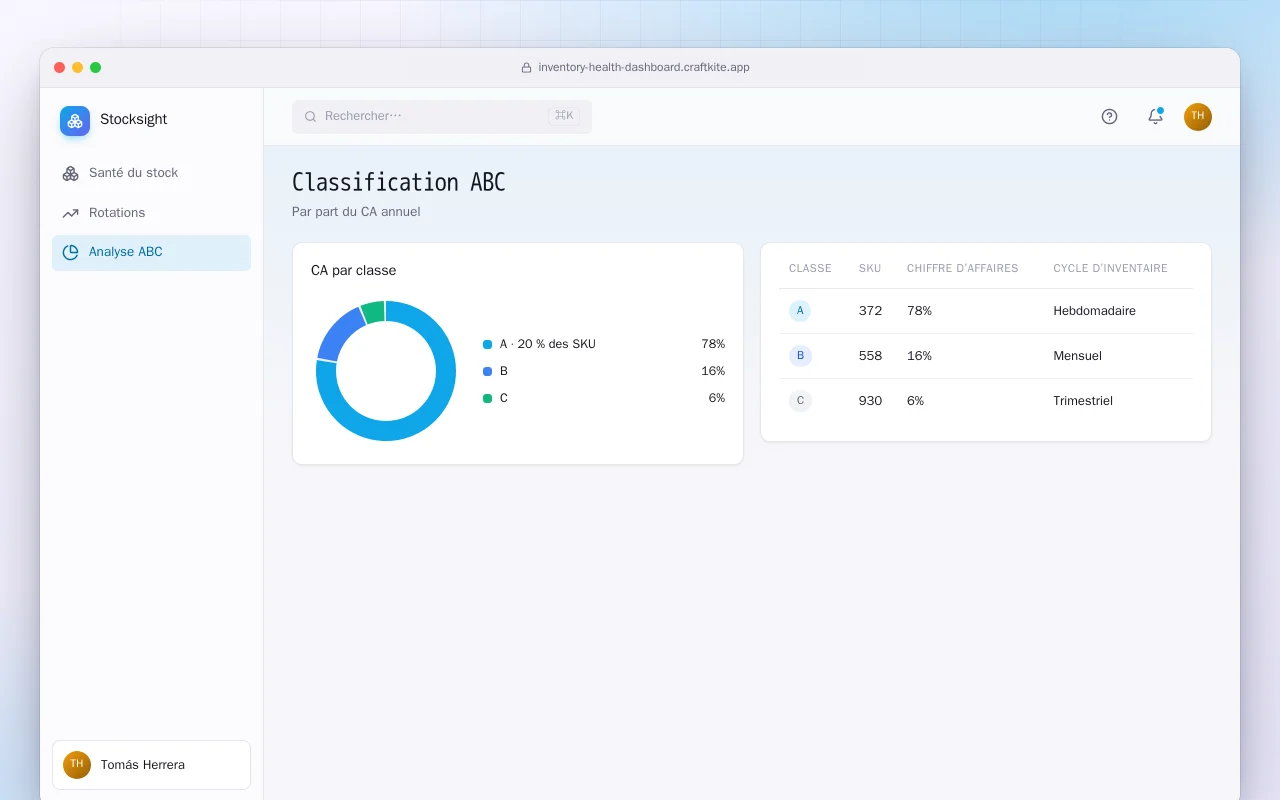Screen dimensions: 1280x800
Task: Open help via question mark icon
Action: pyautogui.click(x=1109, y=116)
